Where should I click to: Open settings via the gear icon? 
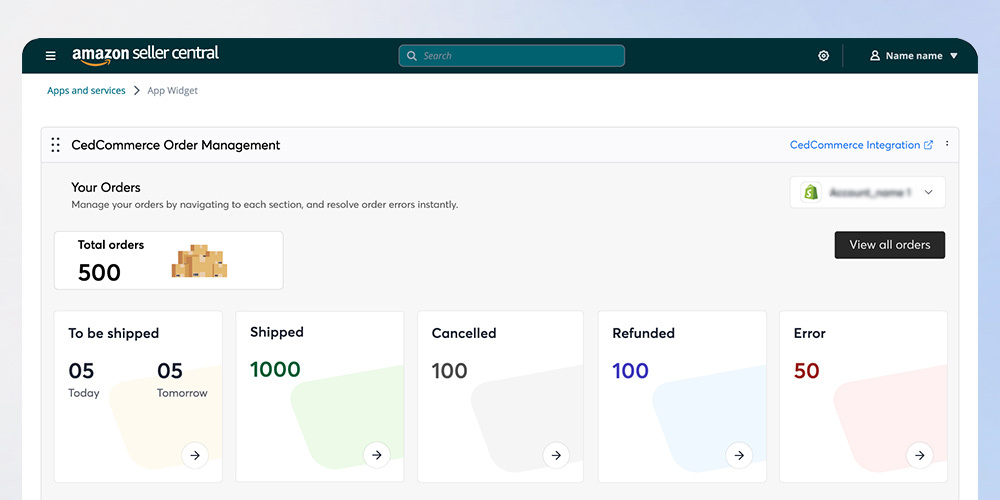click(823, 55)
